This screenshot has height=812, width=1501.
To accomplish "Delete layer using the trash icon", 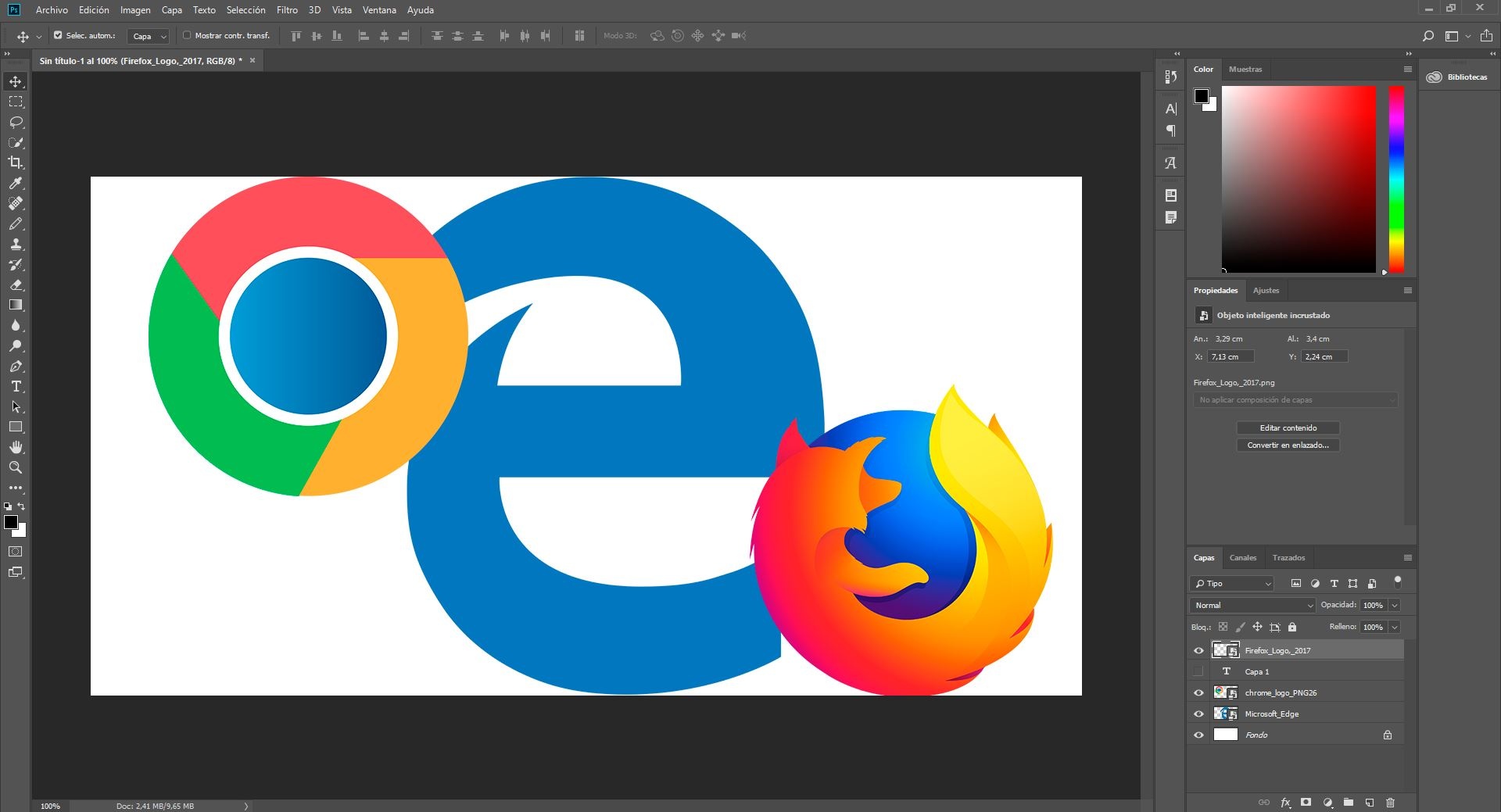I will pos(1390,803).
